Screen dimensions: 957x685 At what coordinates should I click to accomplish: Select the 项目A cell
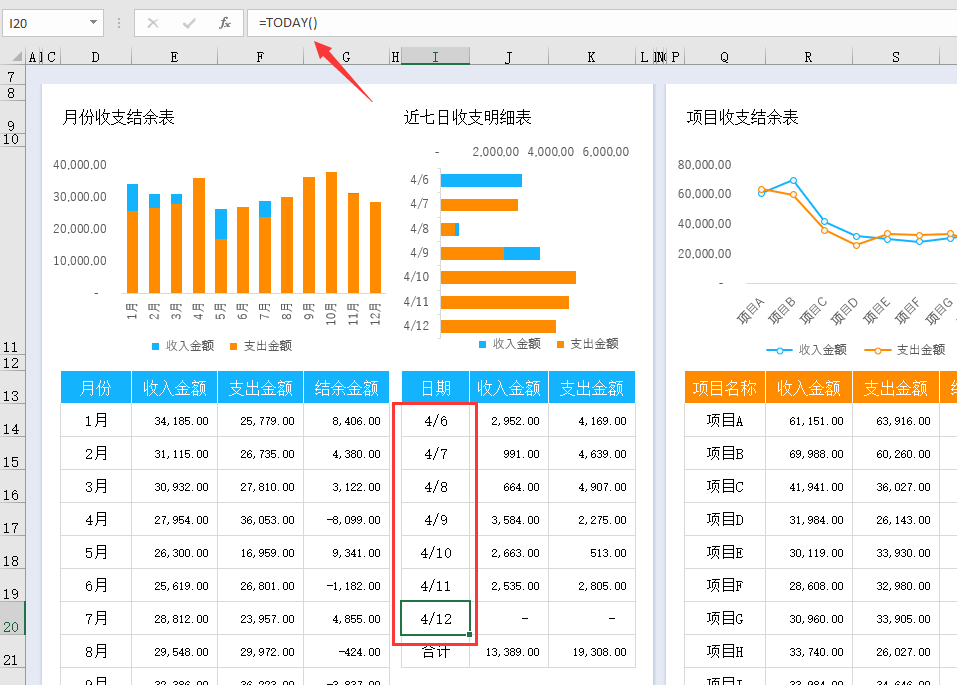724,421
